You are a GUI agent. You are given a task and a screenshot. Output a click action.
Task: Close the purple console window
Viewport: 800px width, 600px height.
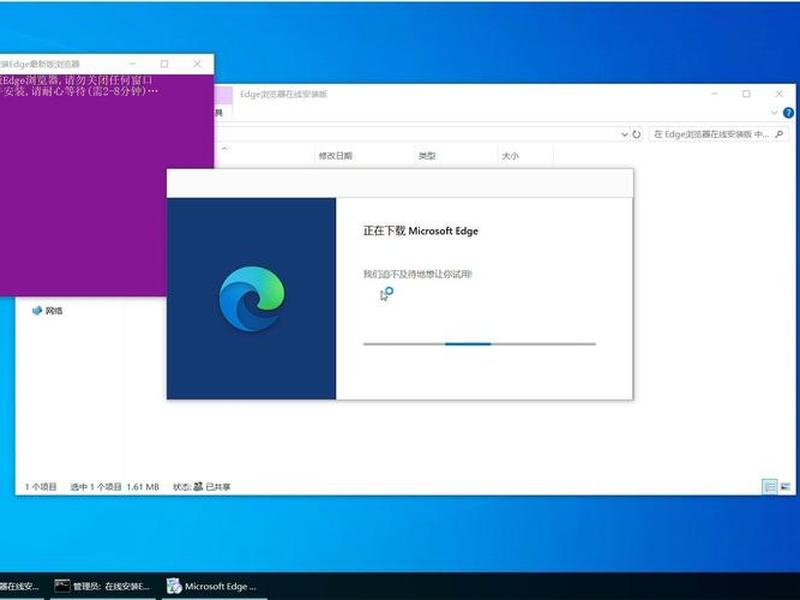[x=197, y=64]
